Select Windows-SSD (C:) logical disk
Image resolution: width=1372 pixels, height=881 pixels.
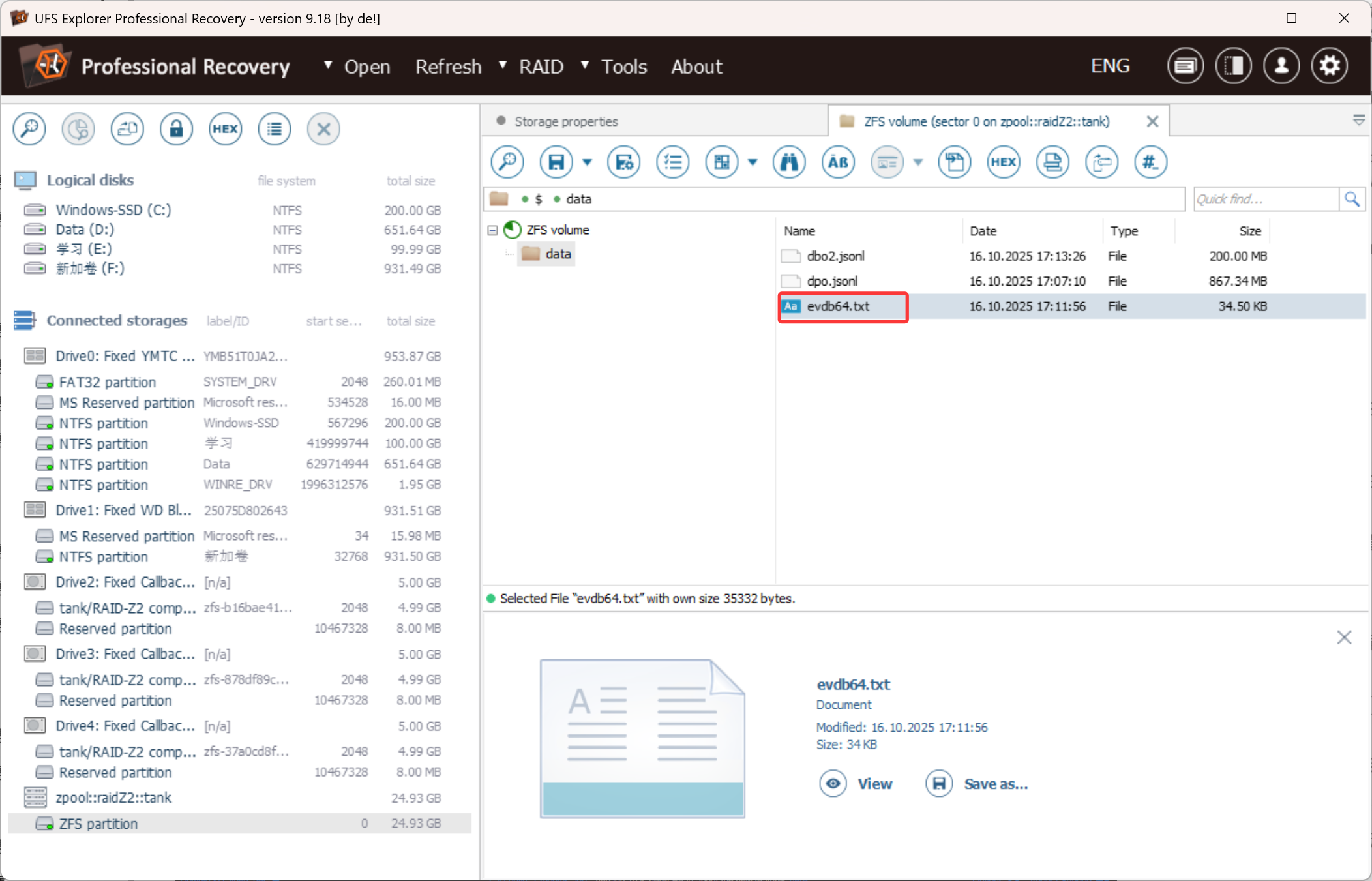tap(113, 210)
